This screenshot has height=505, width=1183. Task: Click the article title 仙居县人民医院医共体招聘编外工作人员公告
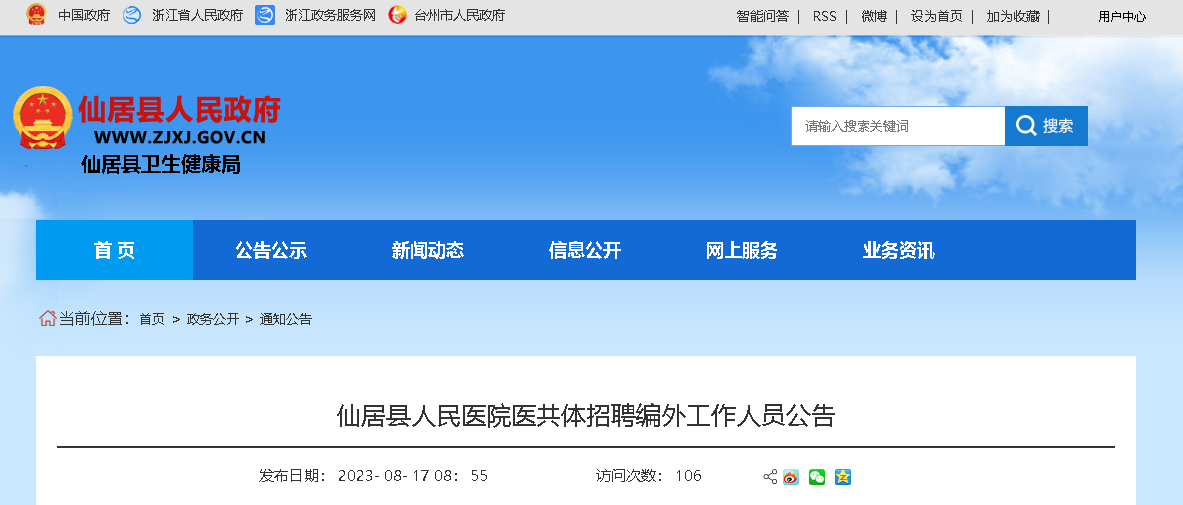tap(585, 416)
